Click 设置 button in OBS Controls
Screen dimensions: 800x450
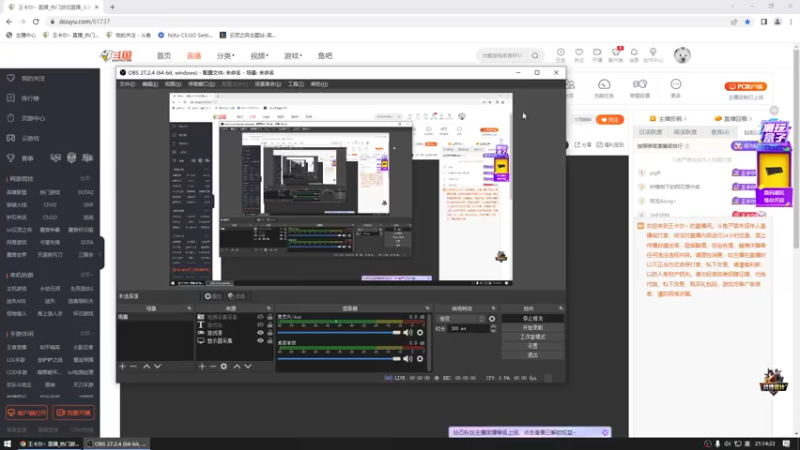pos(533,346)
